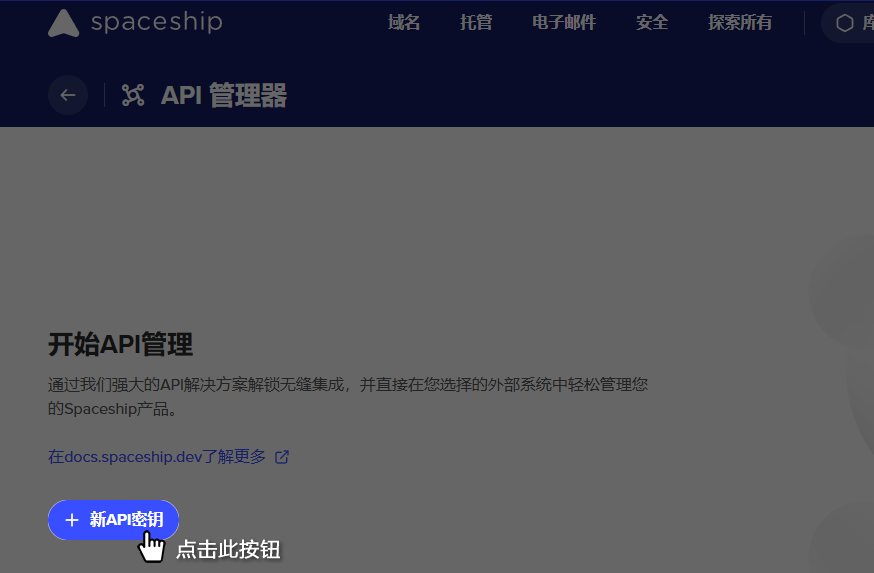Screen dimensions: 874x573
Task: Click the Spaceship rocket logo icon
Action: coord(64,23)
